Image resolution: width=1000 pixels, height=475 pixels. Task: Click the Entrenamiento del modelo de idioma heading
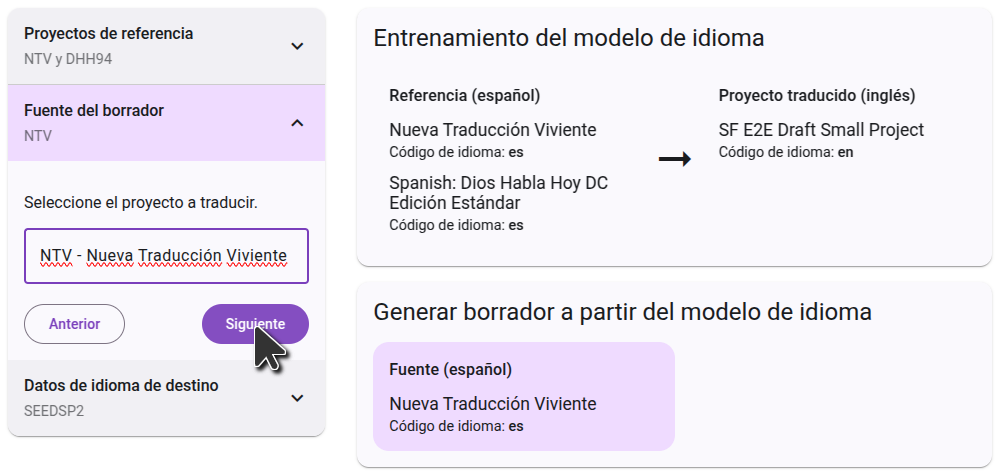[x=569, y=39]
